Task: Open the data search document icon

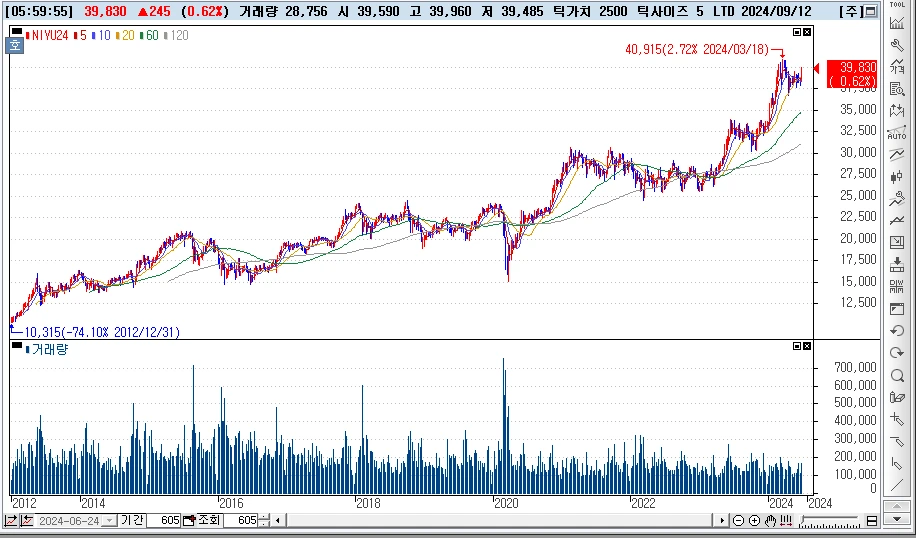Action: (897, 89)
